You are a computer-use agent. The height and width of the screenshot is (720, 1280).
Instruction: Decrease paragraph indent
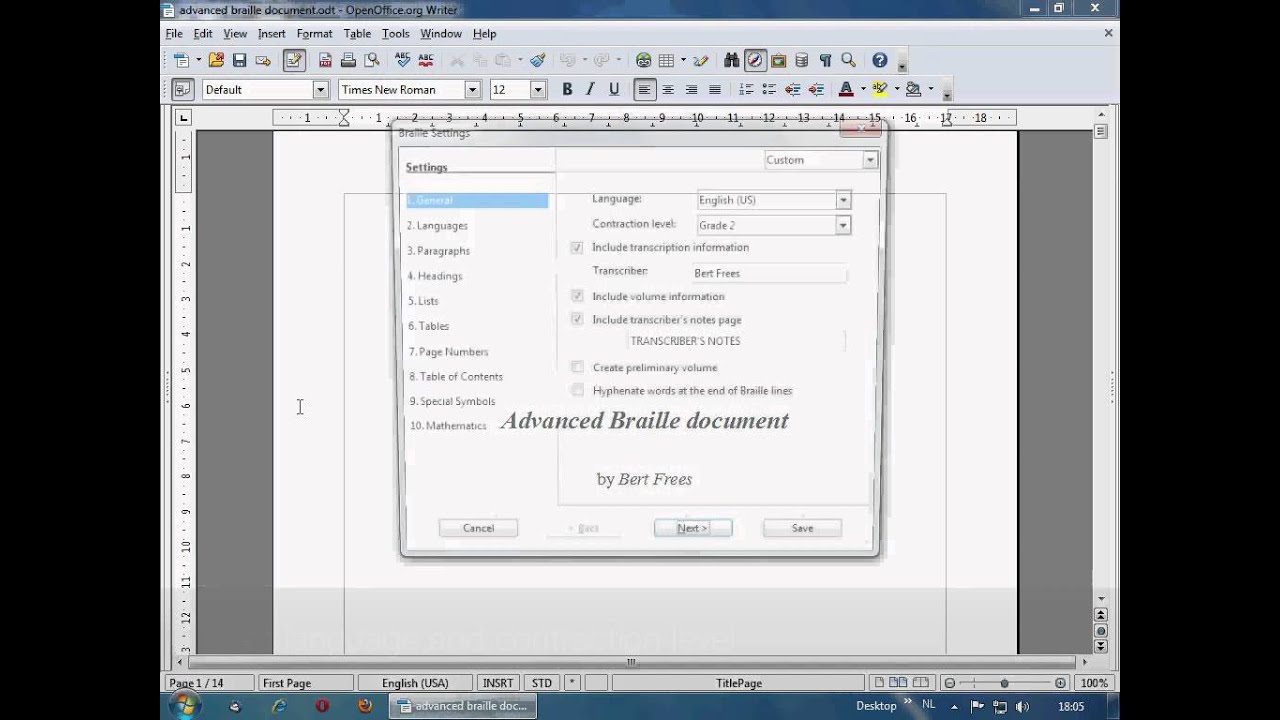(792, 89)
